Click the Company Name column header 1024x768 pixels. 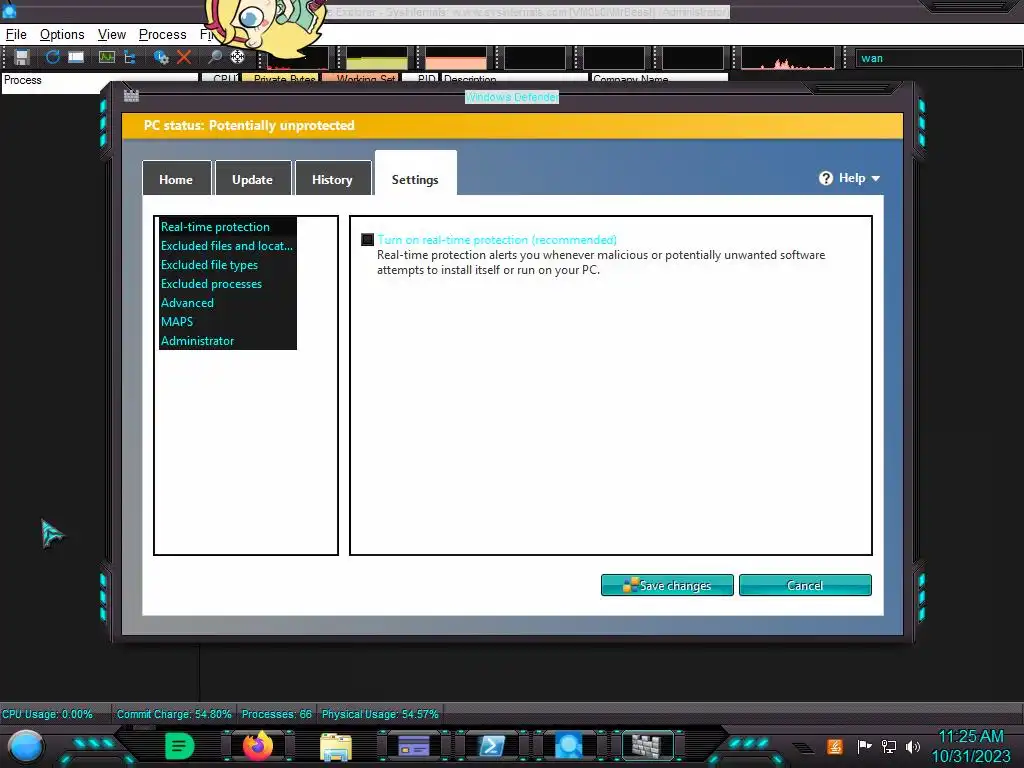pyautogui.click(x=659, y=79)
